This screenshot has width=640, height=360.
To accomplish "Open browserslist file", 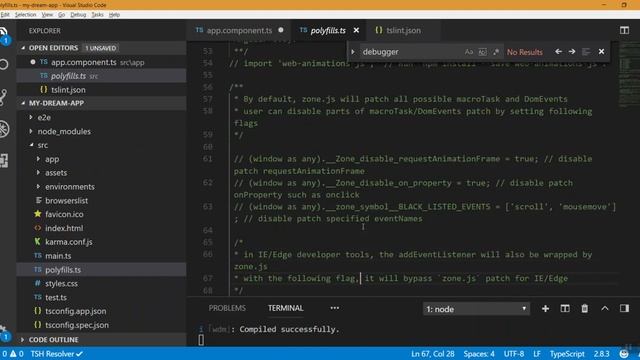I will [101, 200].
